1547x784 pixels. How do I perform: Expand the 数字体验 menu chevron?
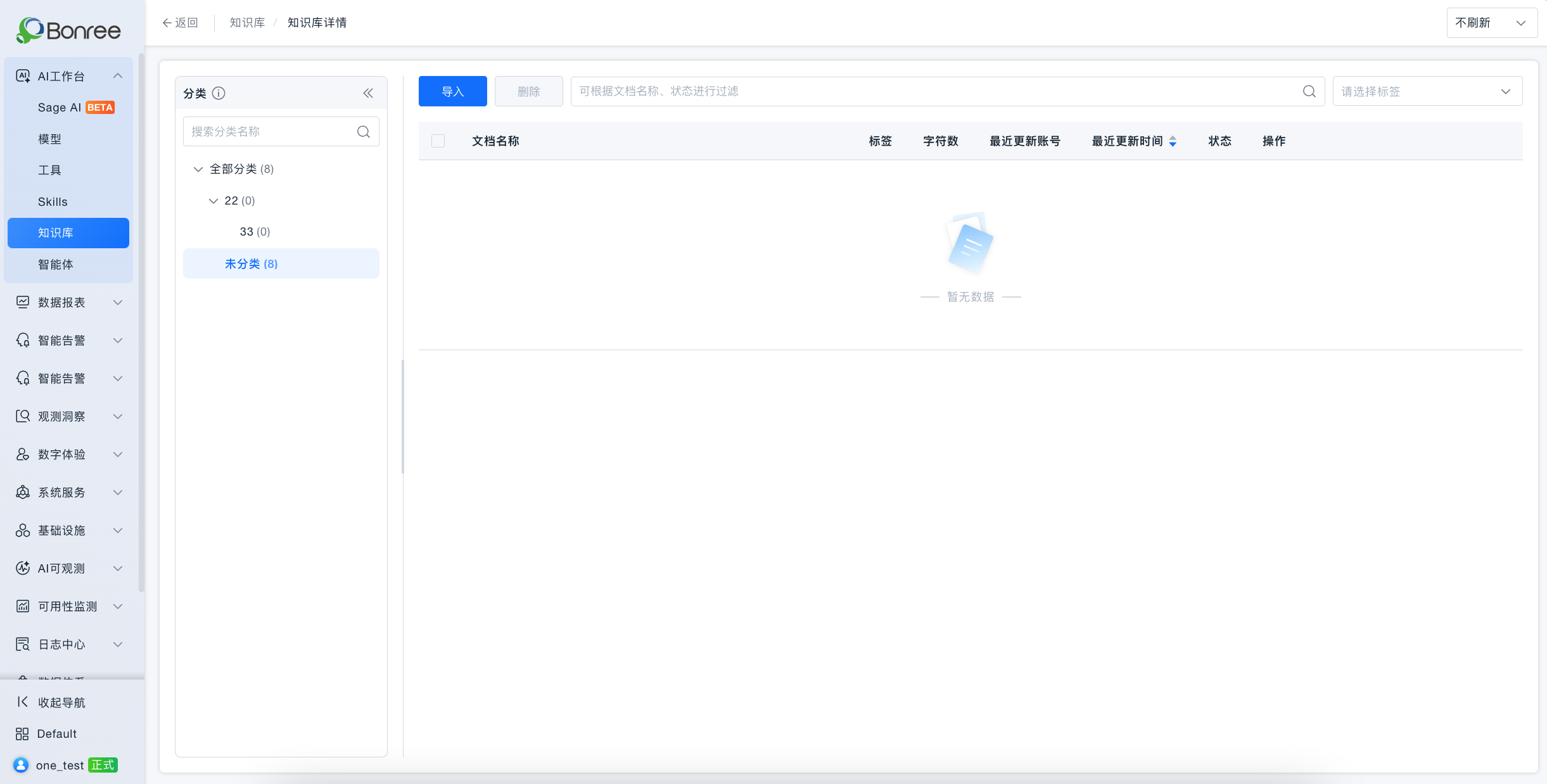pos(118,454)
